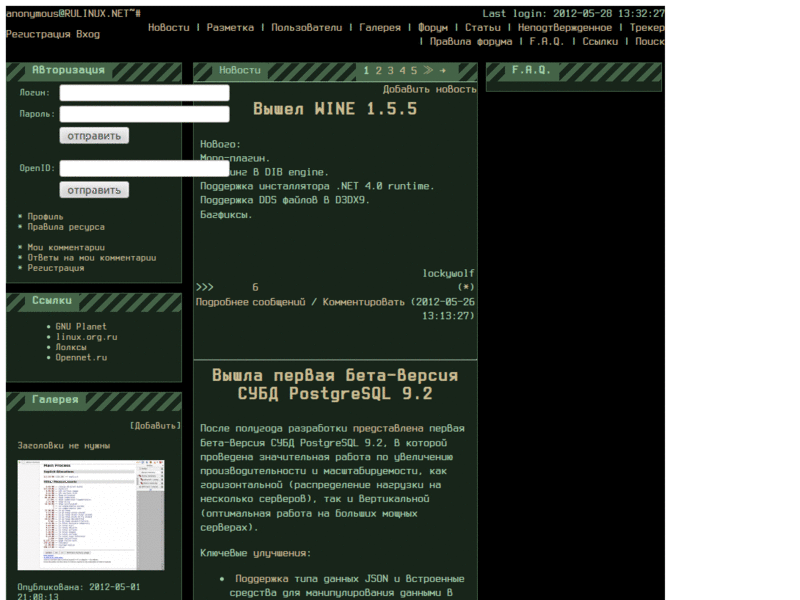Go to news page 4
This screenshot has height=600, width=800.
402,70
